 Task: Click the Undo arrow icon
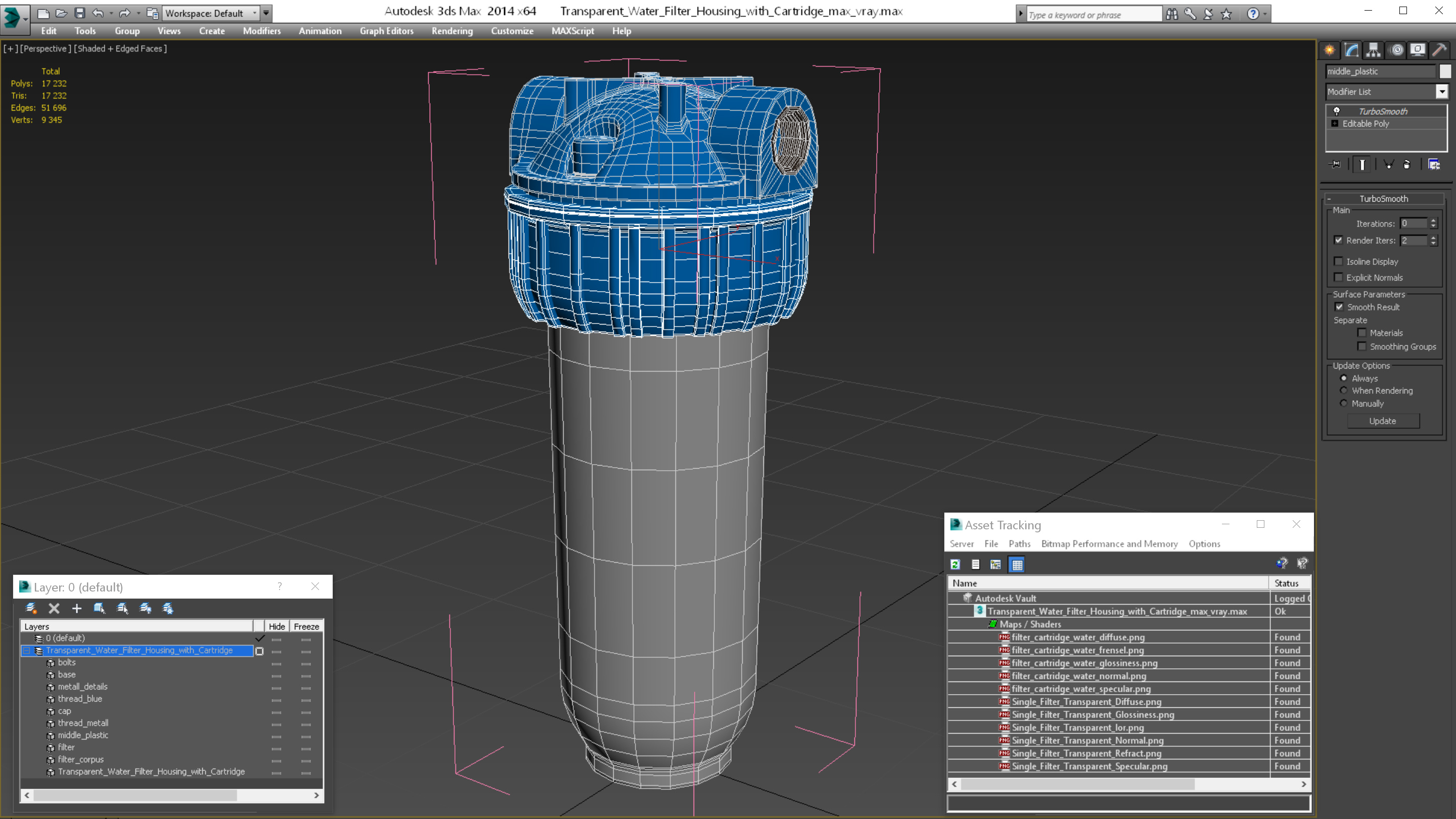[98, 13]
